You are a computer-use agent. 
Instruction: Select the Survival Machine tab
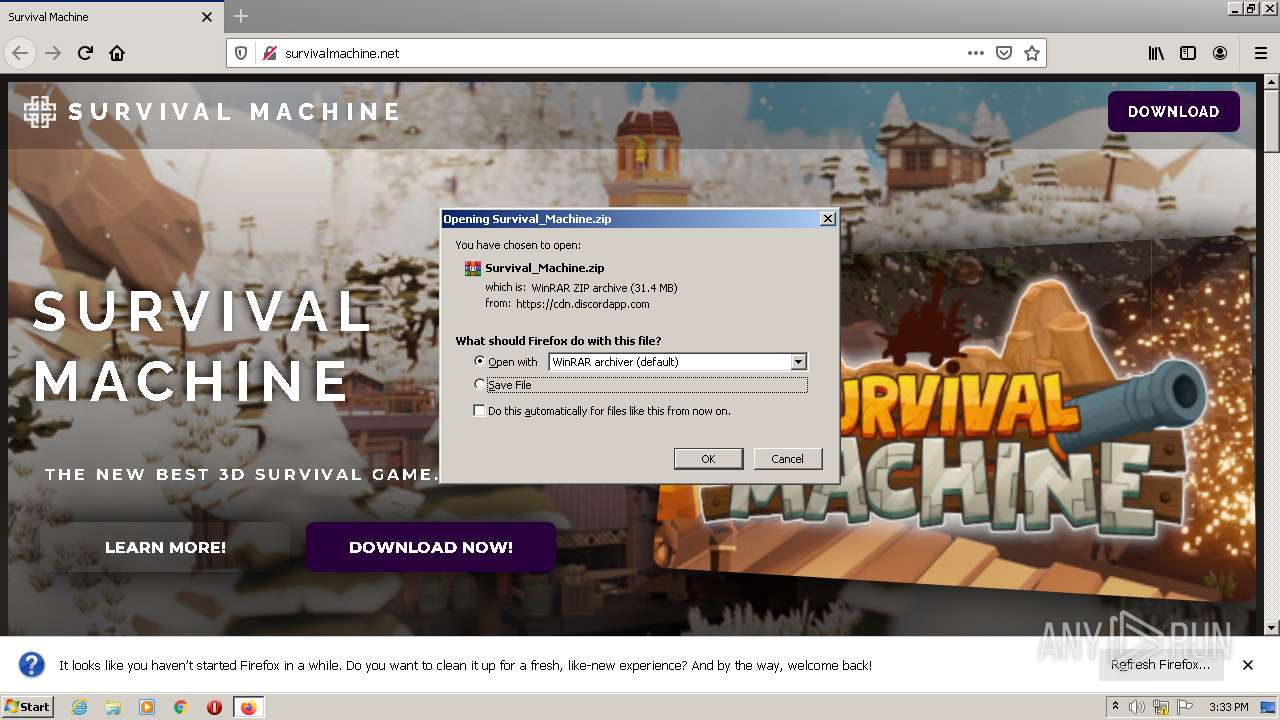[110, 17]
